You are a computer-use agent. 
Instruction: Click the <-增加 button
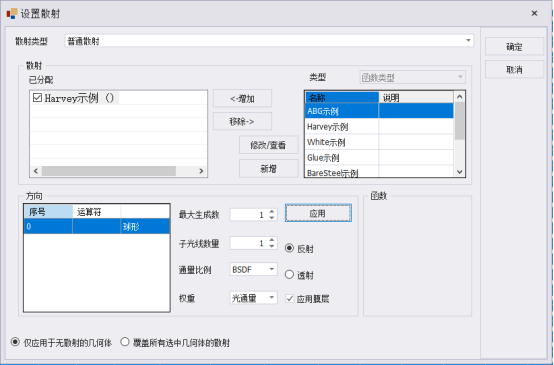coord(242,99)
